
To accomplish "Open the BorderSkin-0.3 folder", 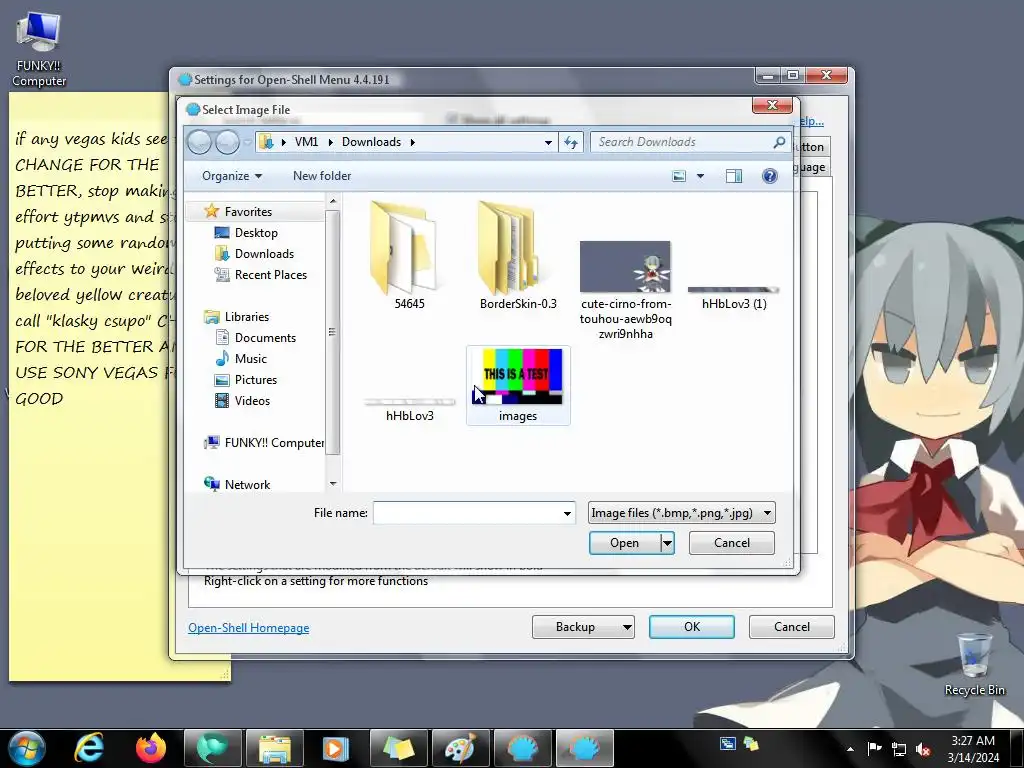I will coord(517,255).
